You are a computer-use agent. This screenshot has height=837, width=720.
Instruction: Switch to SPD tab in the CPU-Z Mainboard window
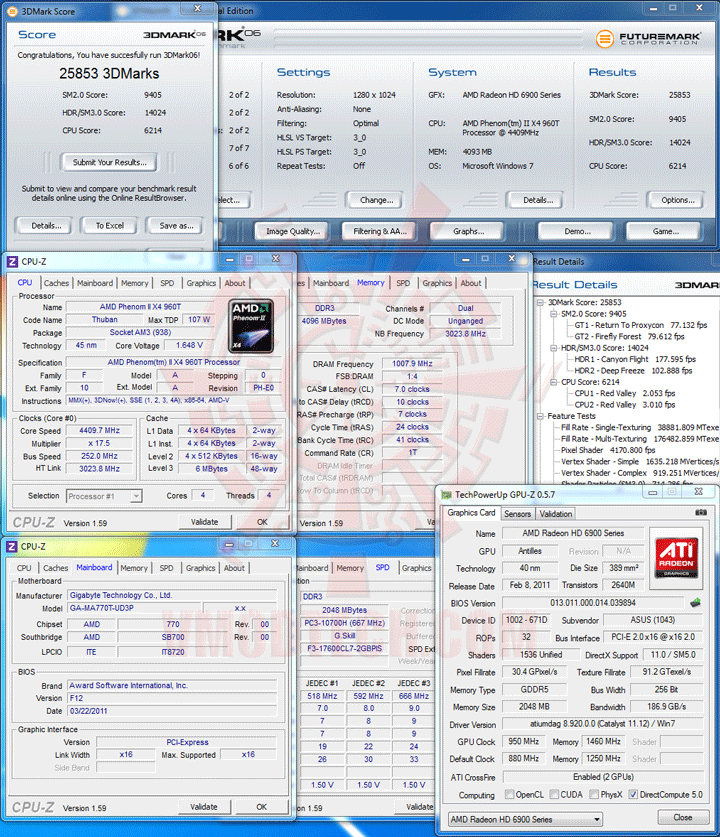167,568
